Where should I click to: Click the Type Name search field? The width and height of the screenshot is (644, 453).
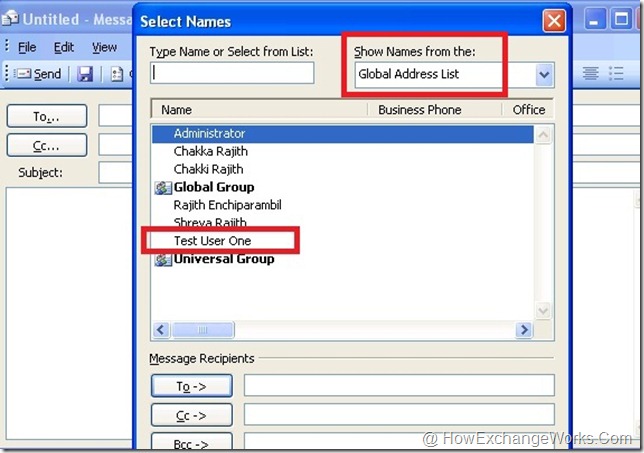[x=232, y=73]
